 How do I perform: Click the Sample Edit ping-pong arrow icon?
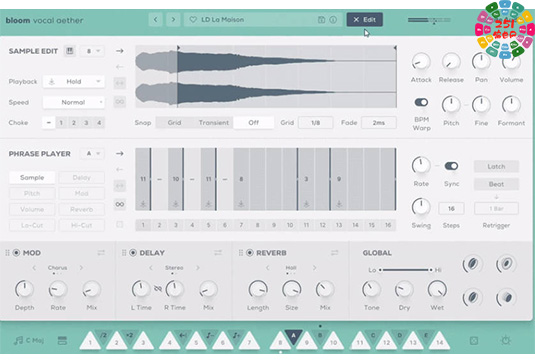tap(120, 83)
